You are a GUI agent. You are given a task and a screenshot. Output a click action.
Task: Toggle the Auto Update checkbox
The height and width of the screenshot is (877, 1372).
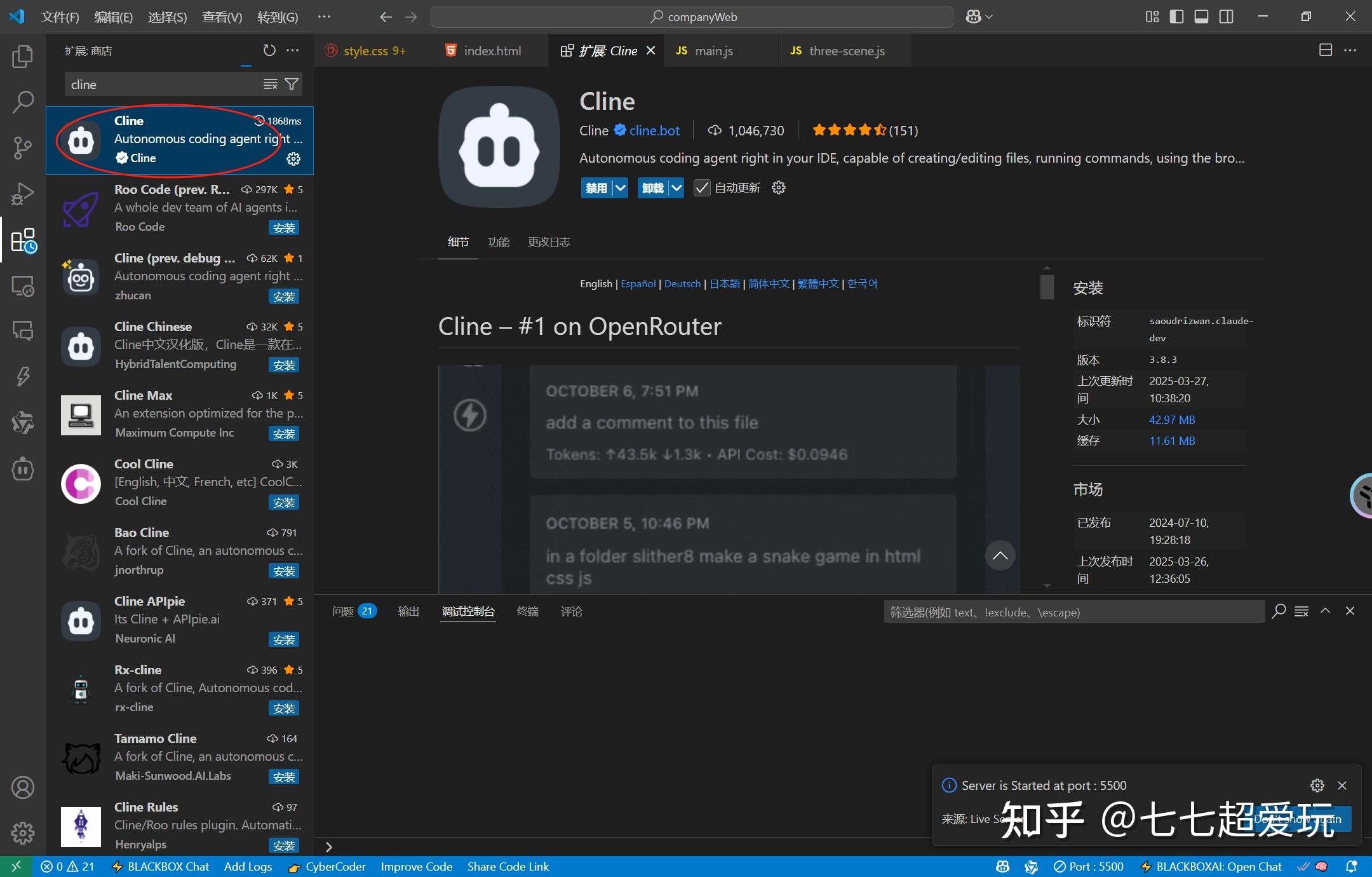701,188
